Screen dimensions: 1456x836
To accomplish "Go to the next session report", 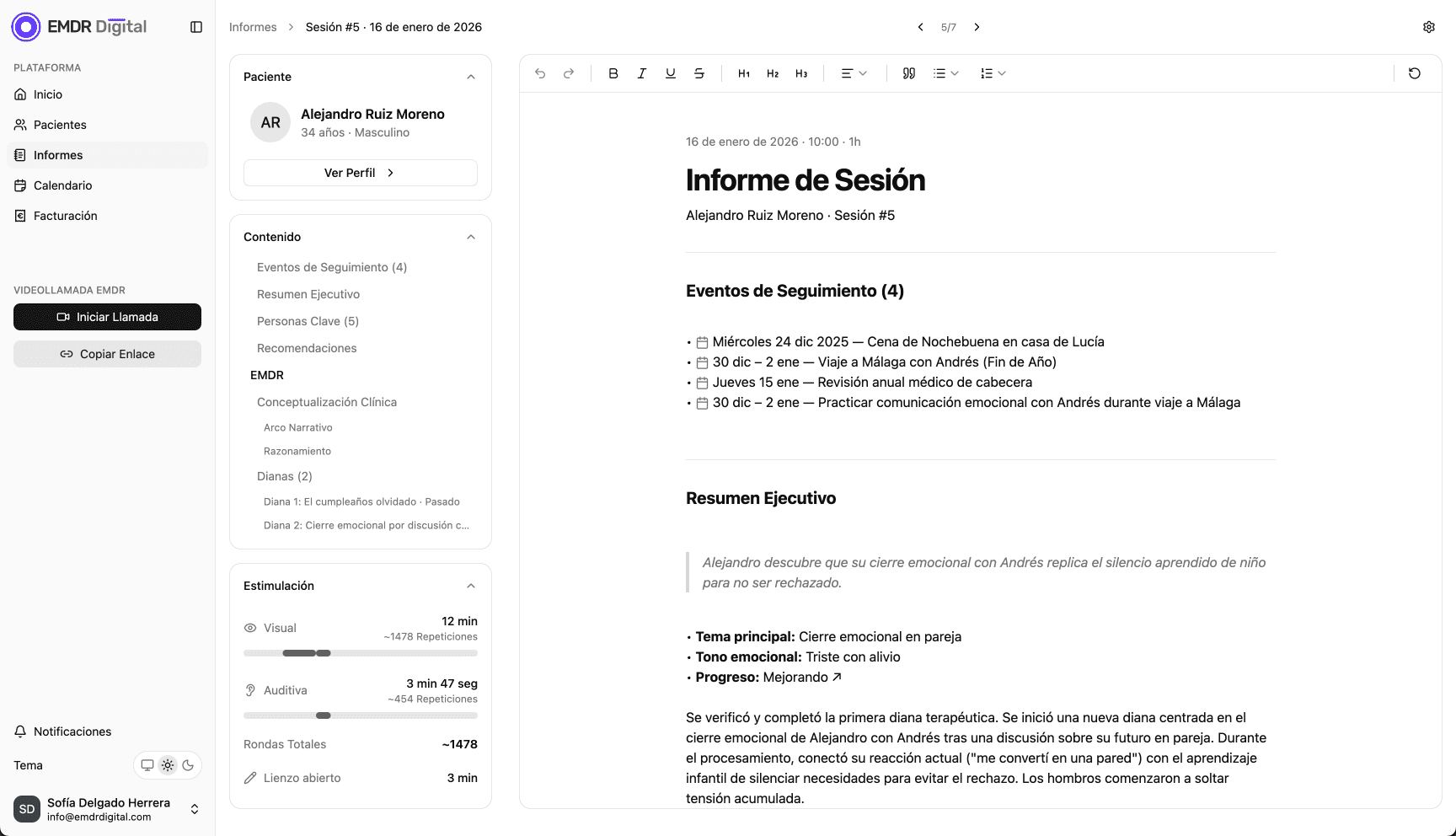I will 977,26.
